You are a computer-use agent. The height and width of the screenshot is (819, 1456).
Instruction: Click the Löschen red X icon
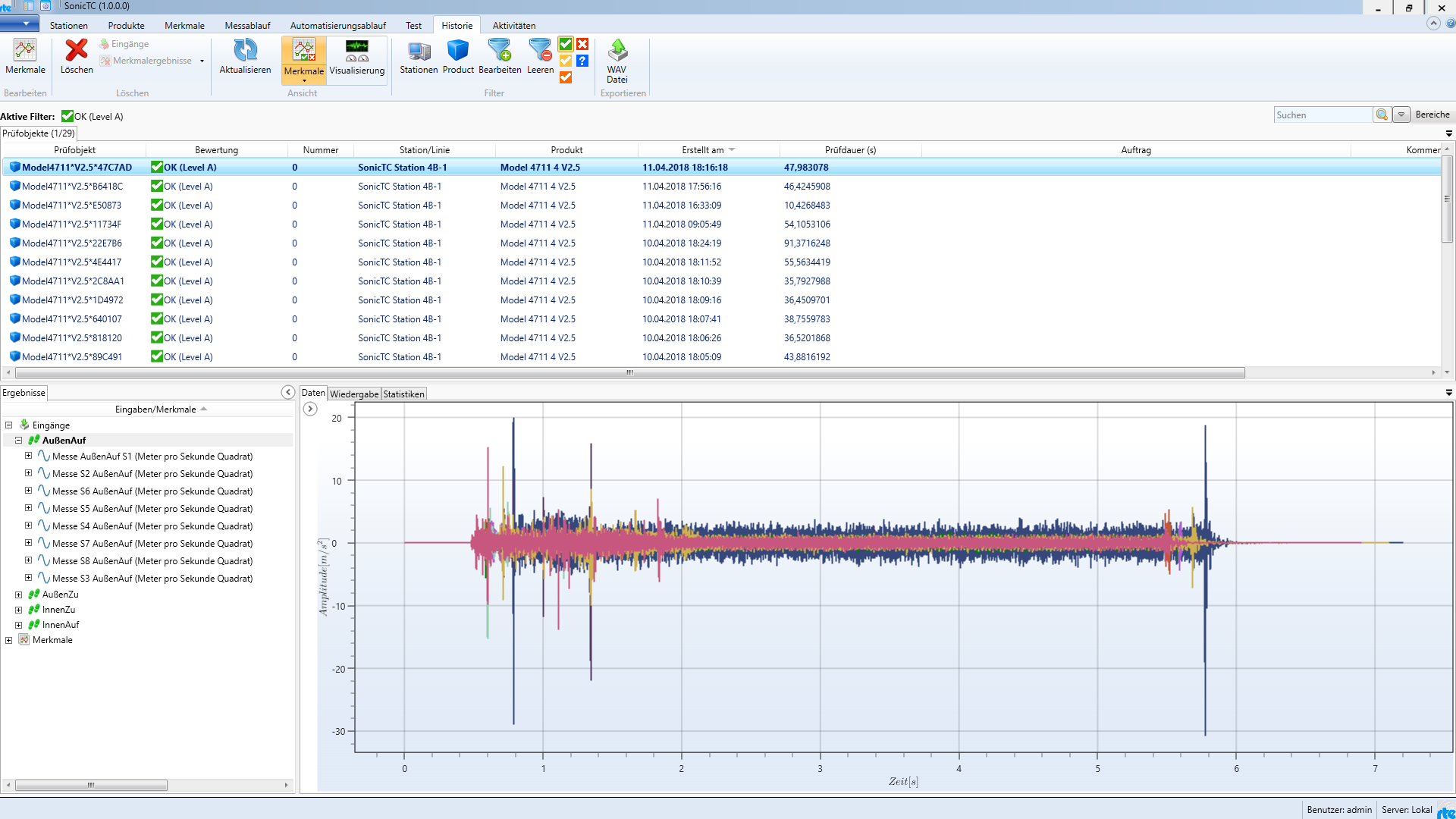(76, 51)
